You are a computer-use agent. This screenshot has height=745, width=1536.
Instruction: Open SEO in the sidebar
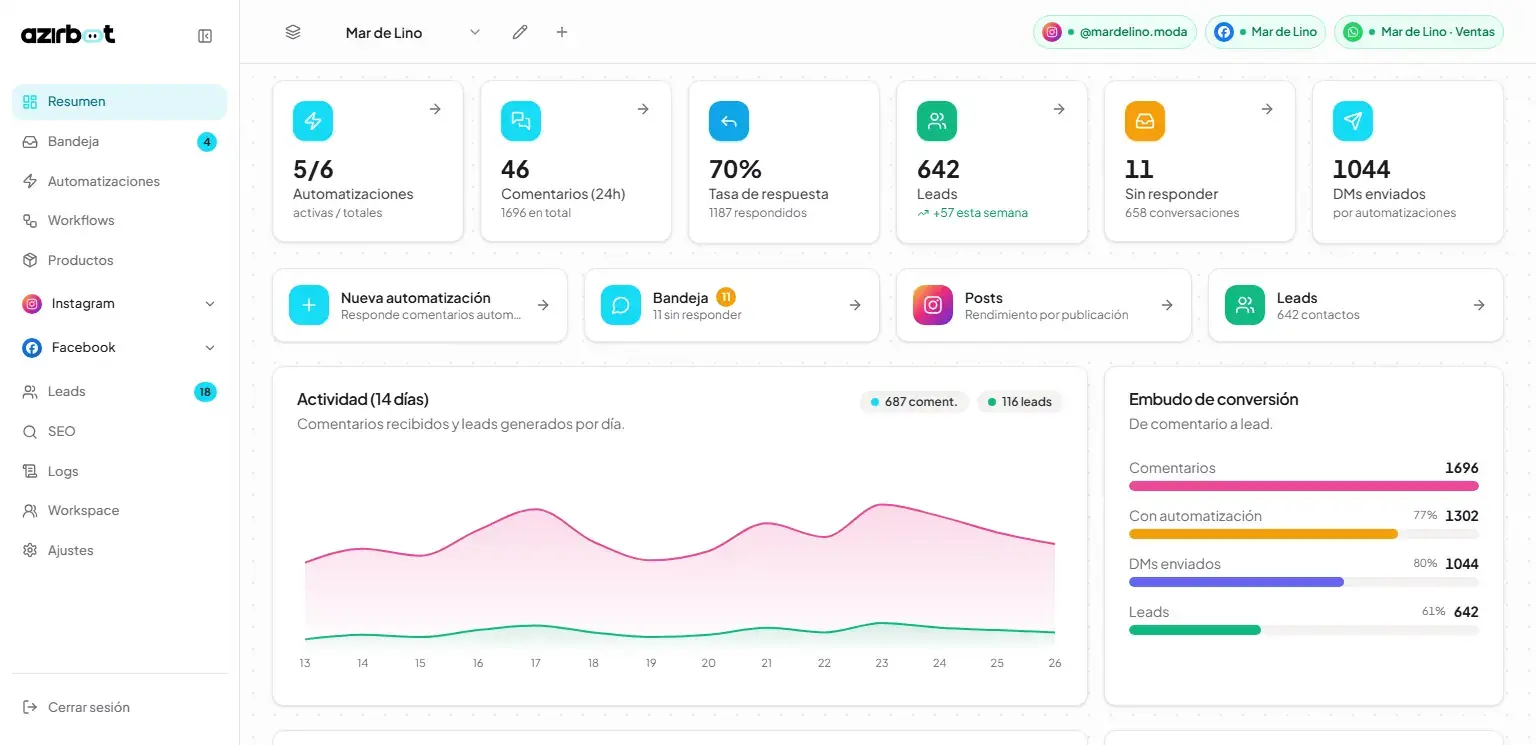coord(120,432)
